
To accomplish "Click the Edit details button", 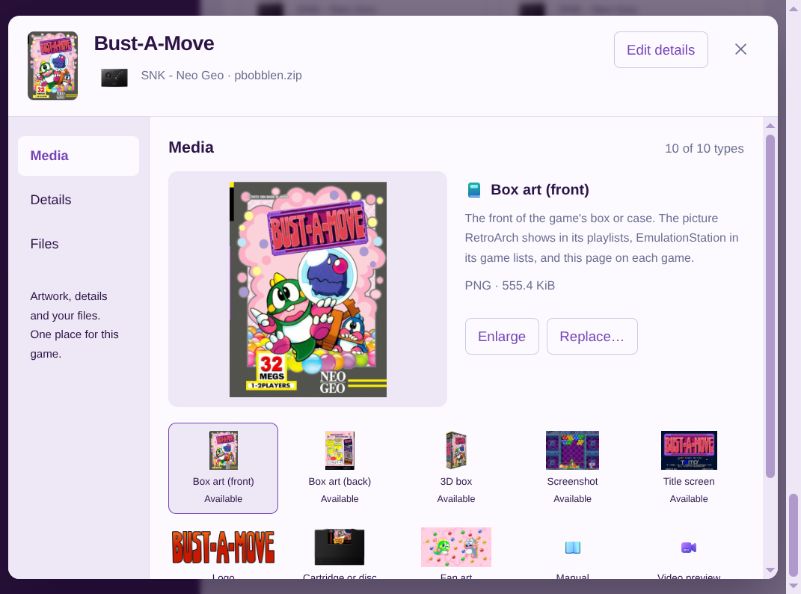I will (x=661, y=50).
